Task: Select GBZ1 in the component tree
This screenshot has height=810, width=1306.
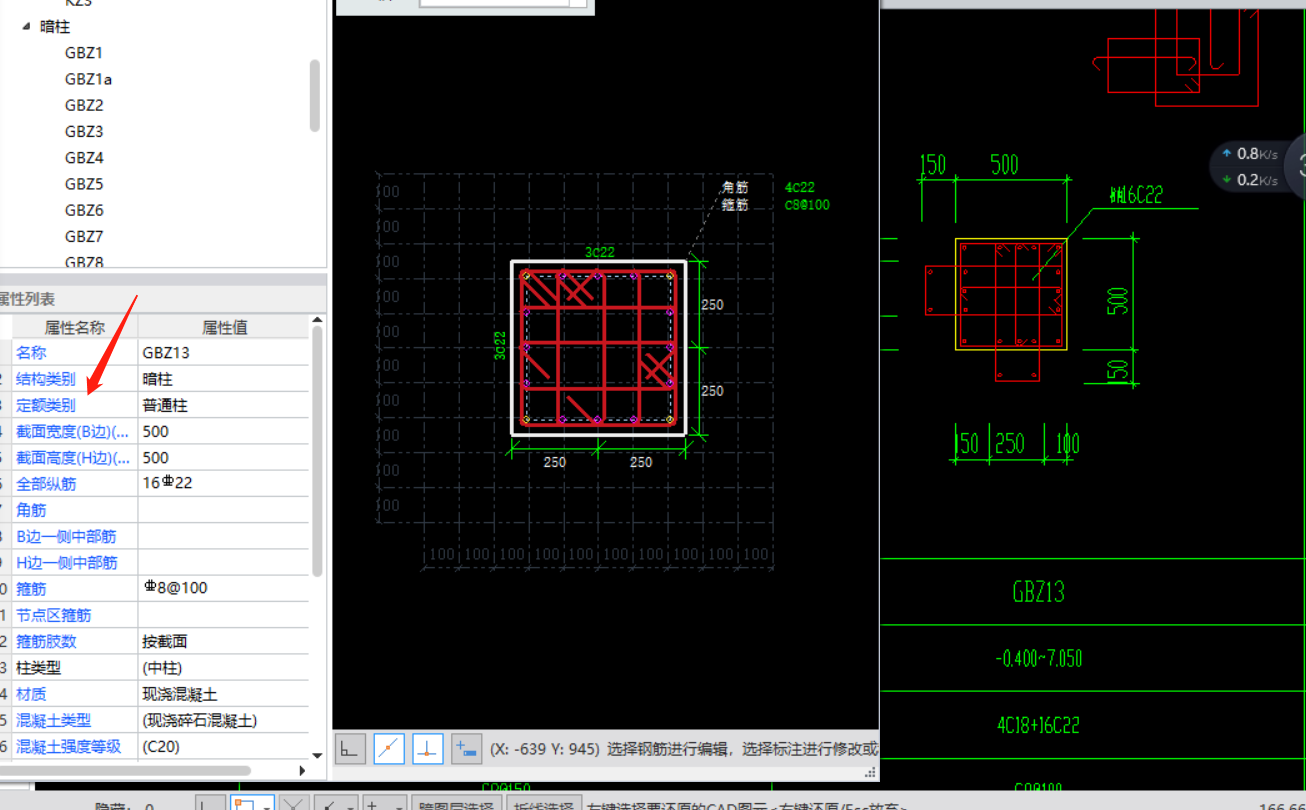Action: (84, 53)
